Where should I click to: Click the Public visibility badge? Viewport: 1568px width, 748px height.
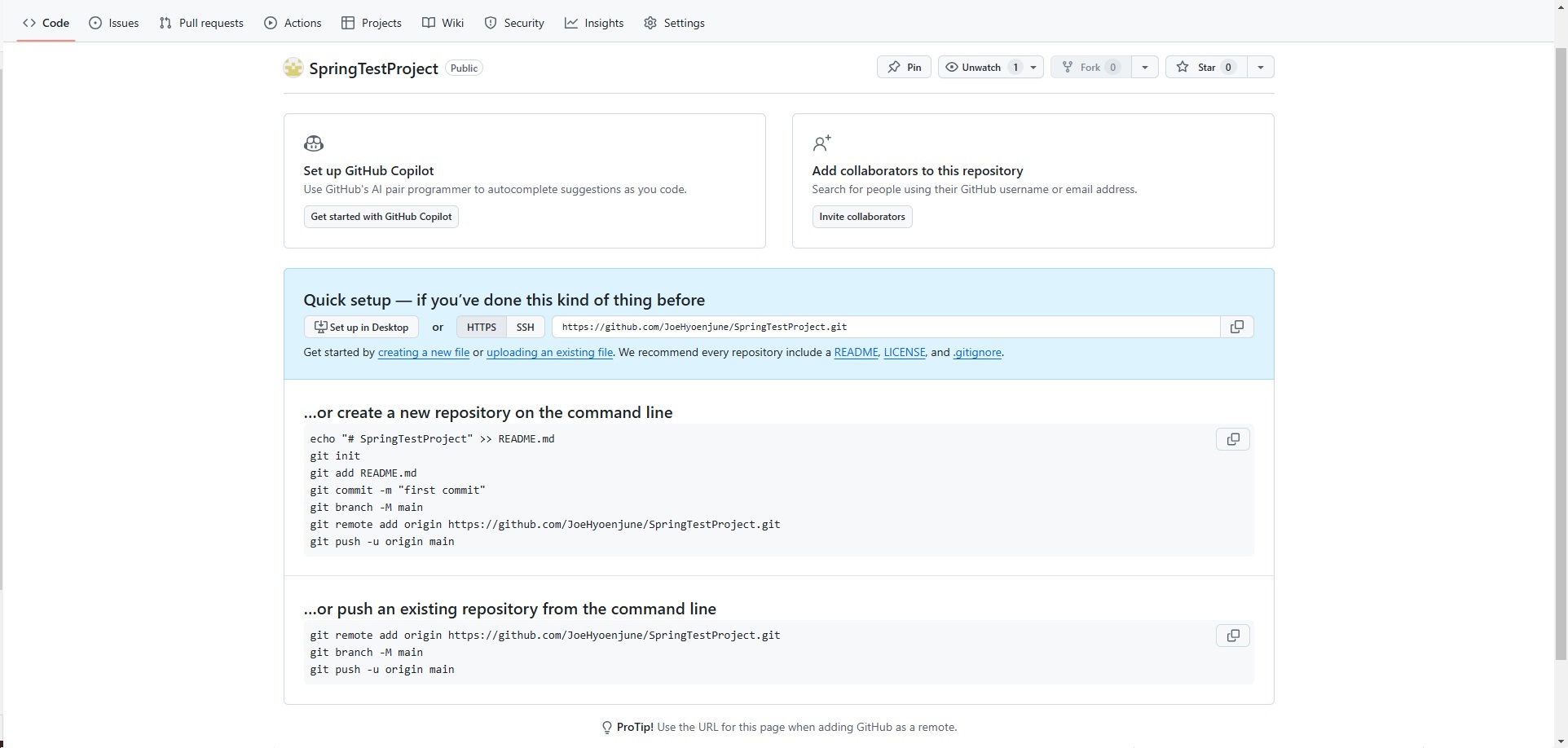(464, 68)
